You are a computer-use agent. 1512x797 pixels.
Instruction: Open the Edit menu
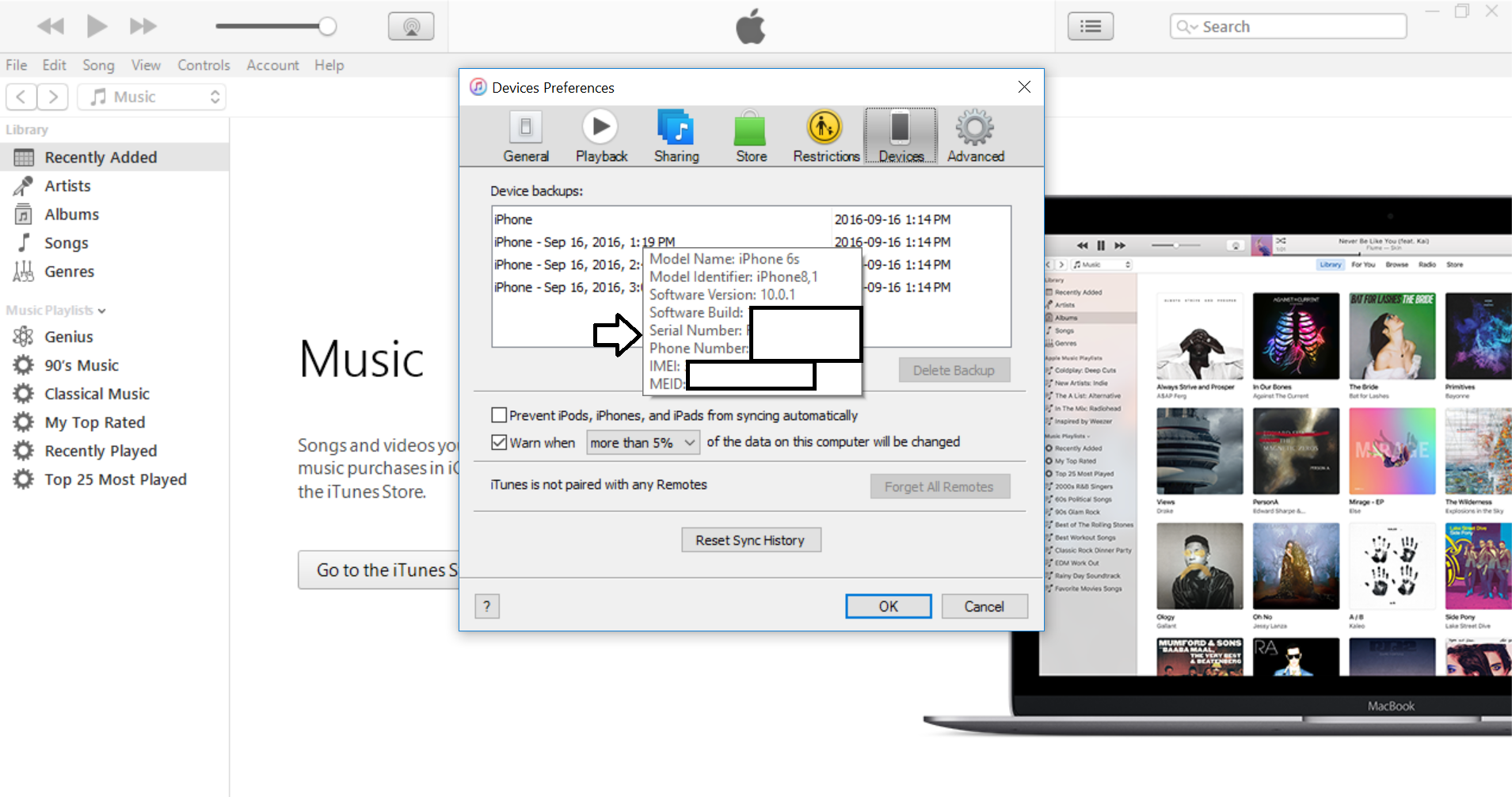click(x=55, y=65)
